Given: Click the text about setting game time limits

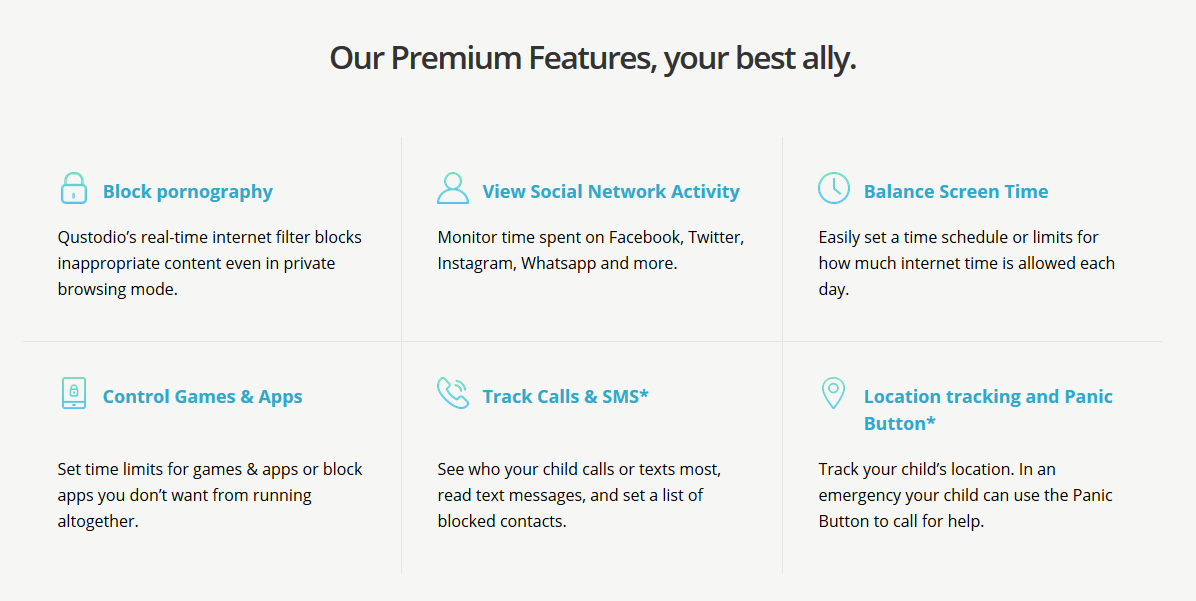Looking at the screenshot, I should pyautogui.click(x=210, y=495).
